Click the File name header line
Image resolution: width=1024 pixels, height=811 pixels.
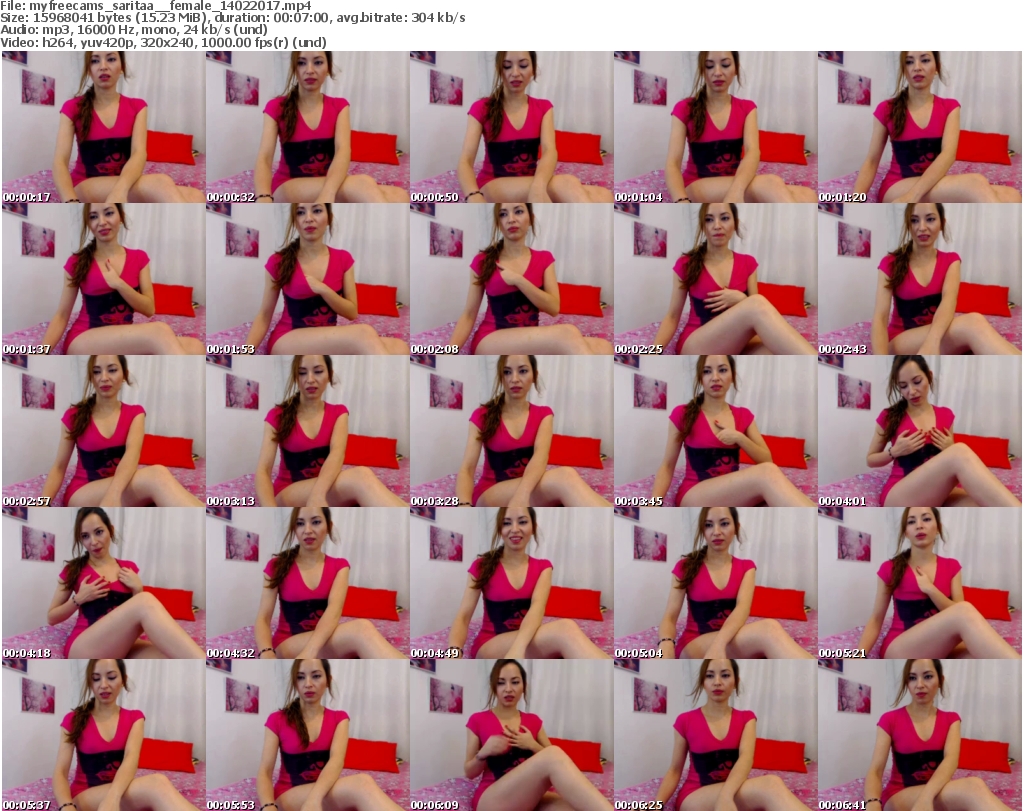[x=156, y=6]
